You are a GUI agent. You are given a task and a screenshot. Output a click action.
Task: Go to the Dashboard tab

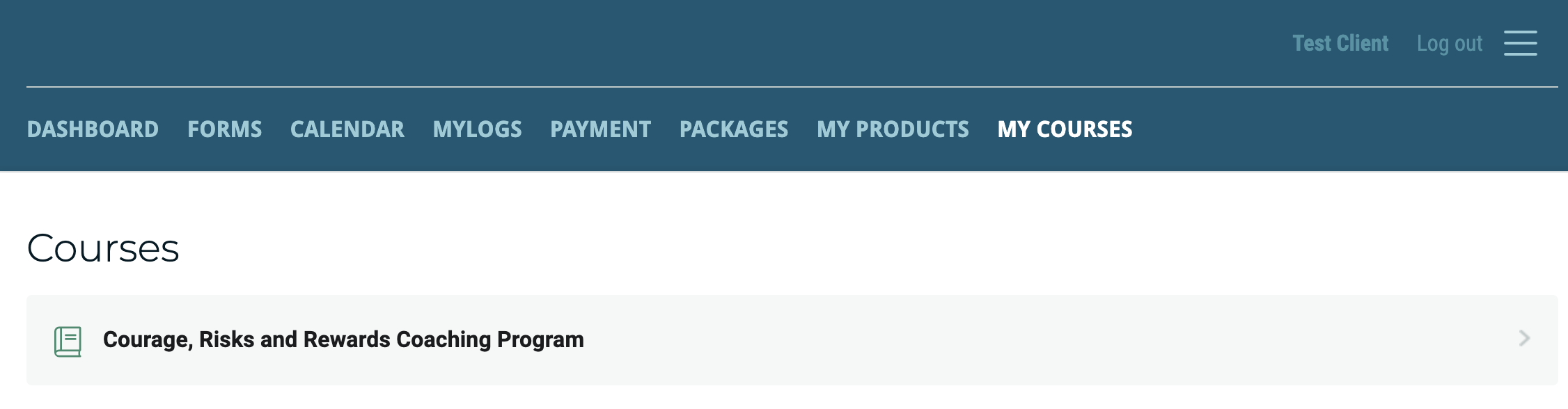click(93, 129)
